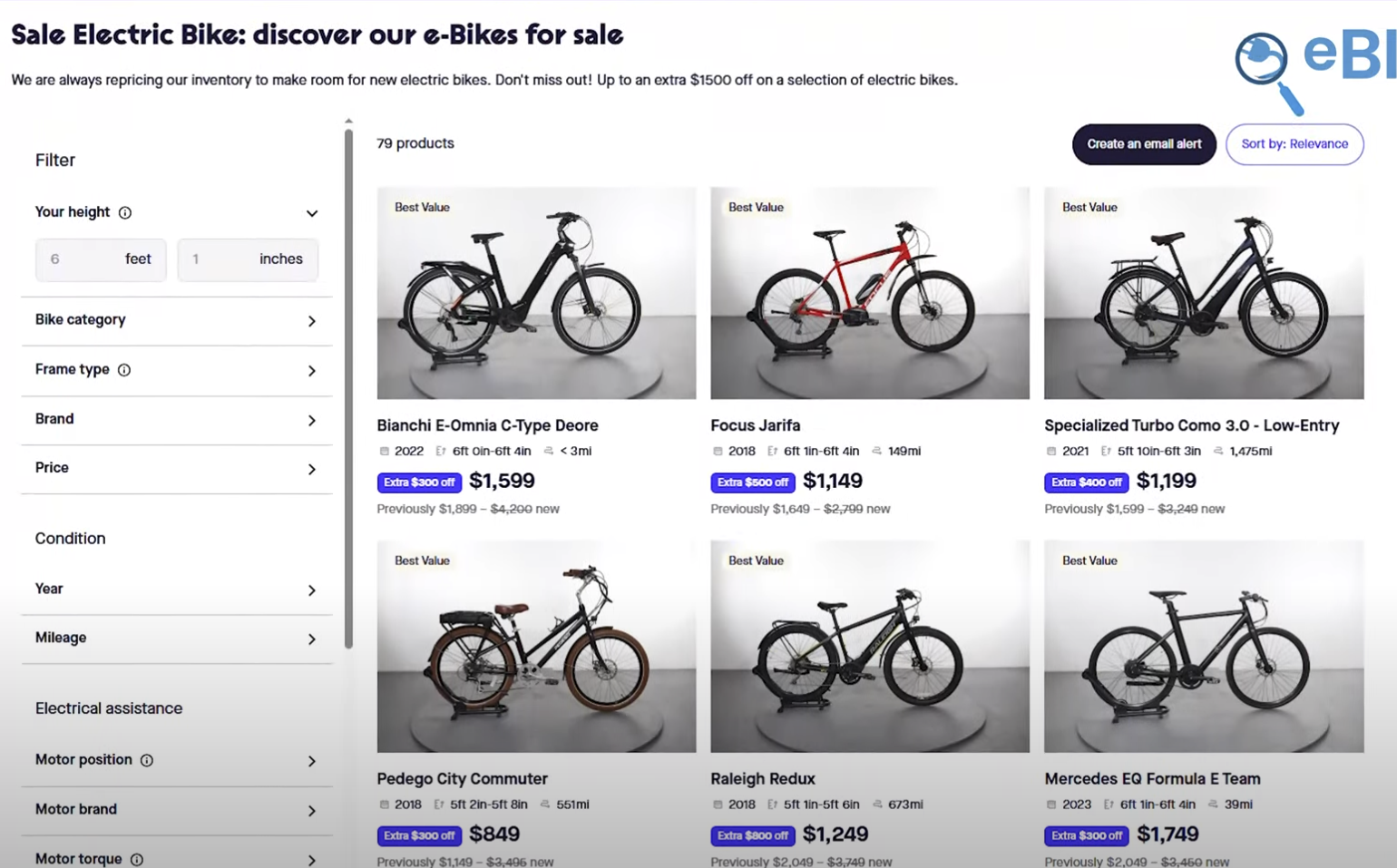
Task: Expand the Brand filter
Action: click(311, 420)
